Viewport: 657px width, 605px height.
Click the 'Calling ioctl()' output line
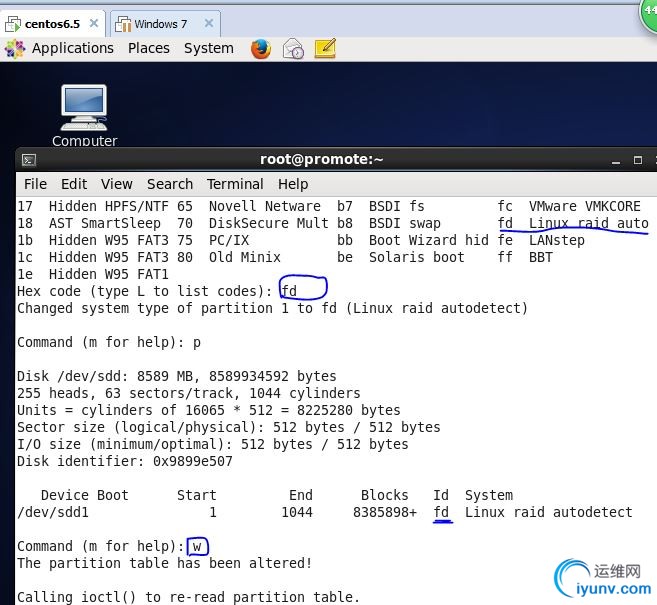(188, 597)
